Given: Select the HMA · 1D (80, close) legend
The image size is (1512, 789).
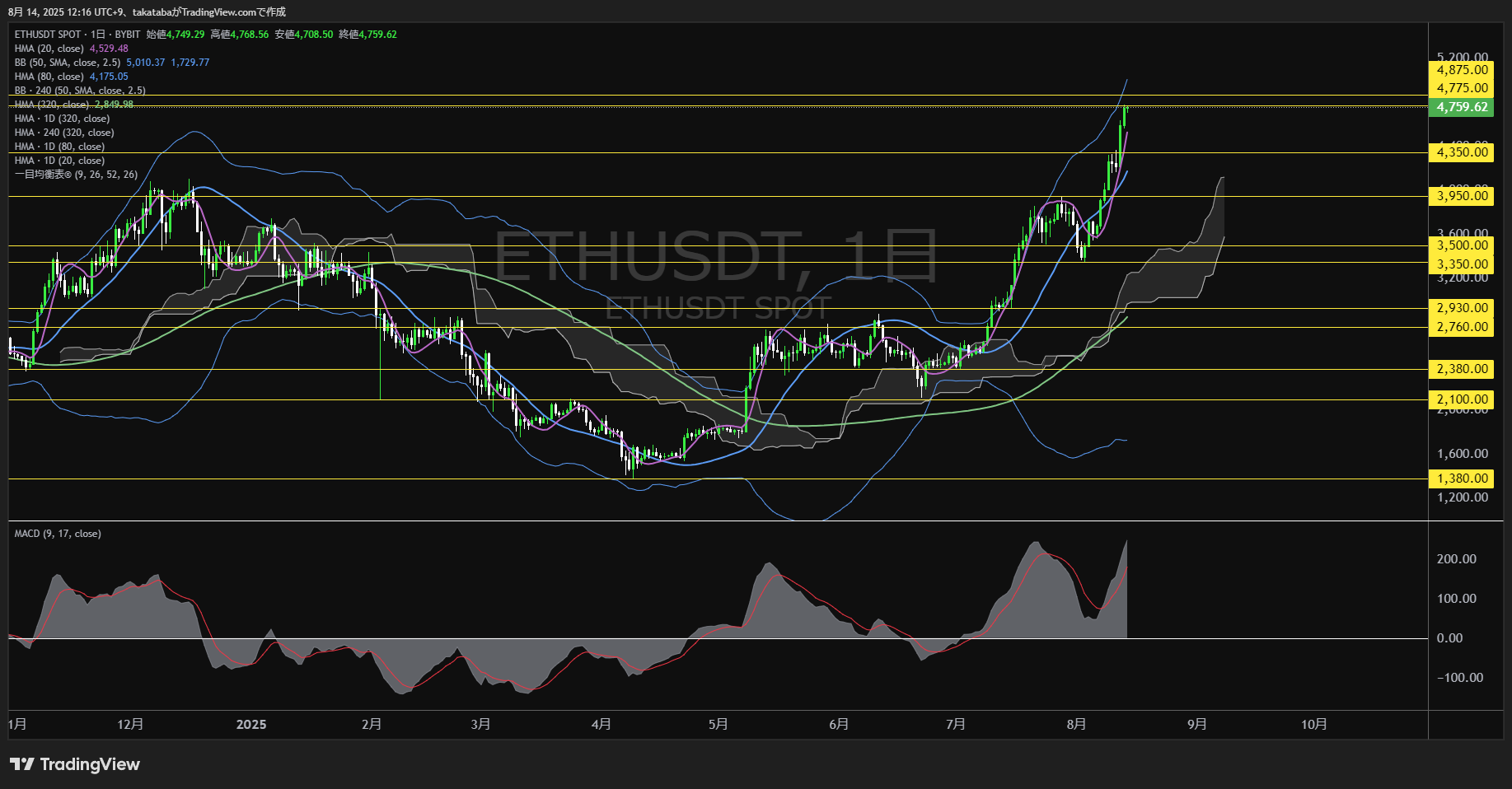Looking at the screenshot, I should [x=59, y=147].
